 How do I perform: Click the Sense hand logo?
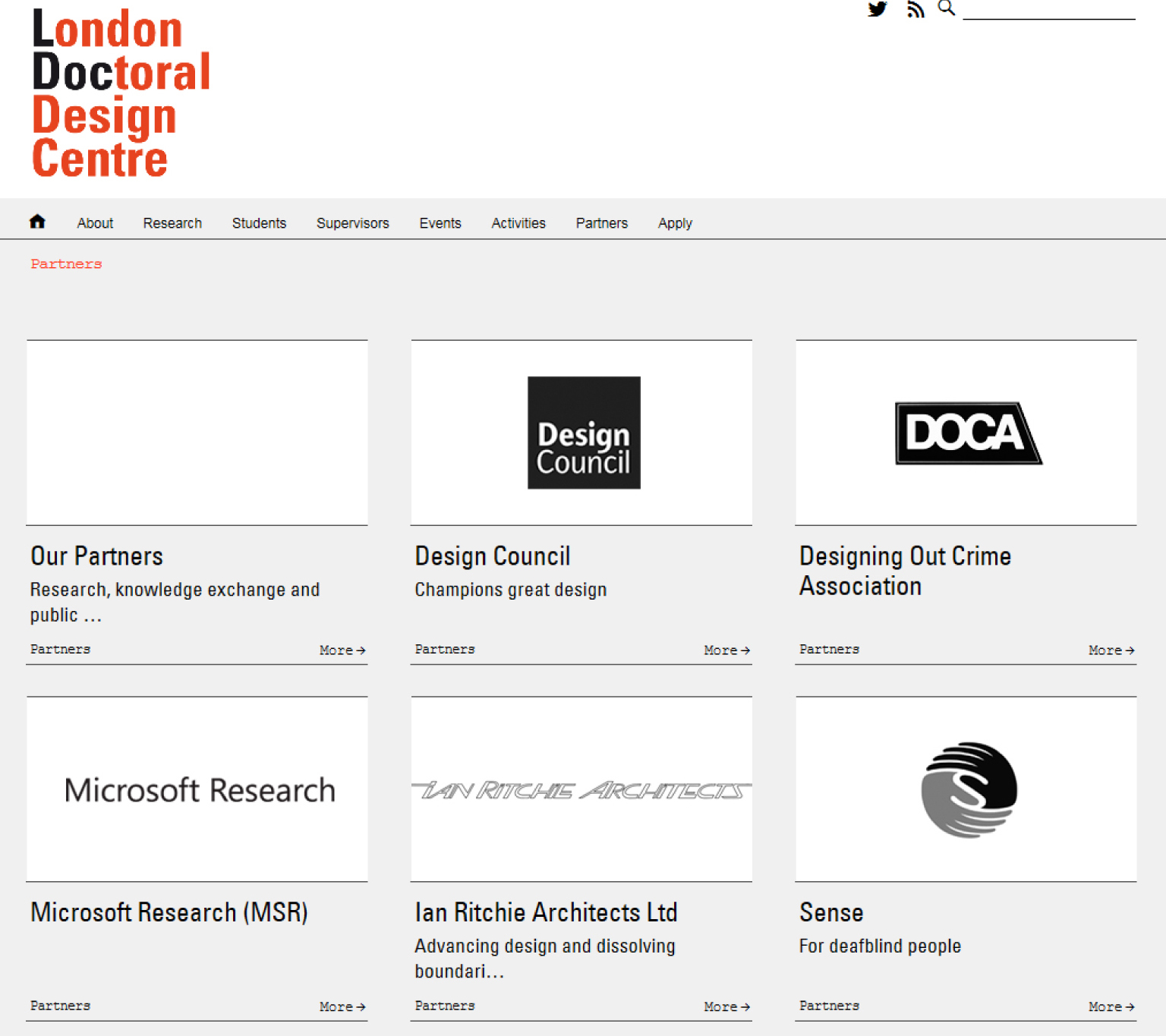(969, 790)
